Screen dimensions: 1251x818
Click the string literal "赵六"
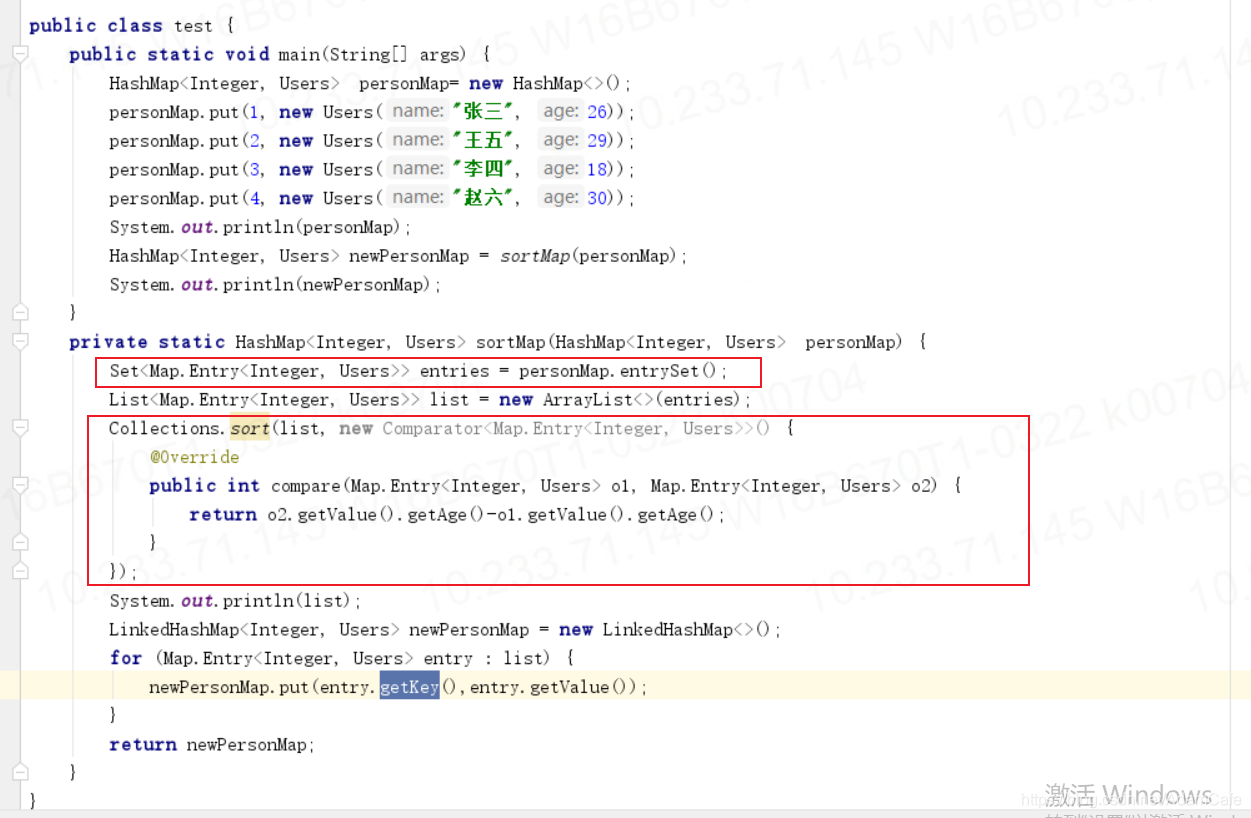tap(482, 198)
